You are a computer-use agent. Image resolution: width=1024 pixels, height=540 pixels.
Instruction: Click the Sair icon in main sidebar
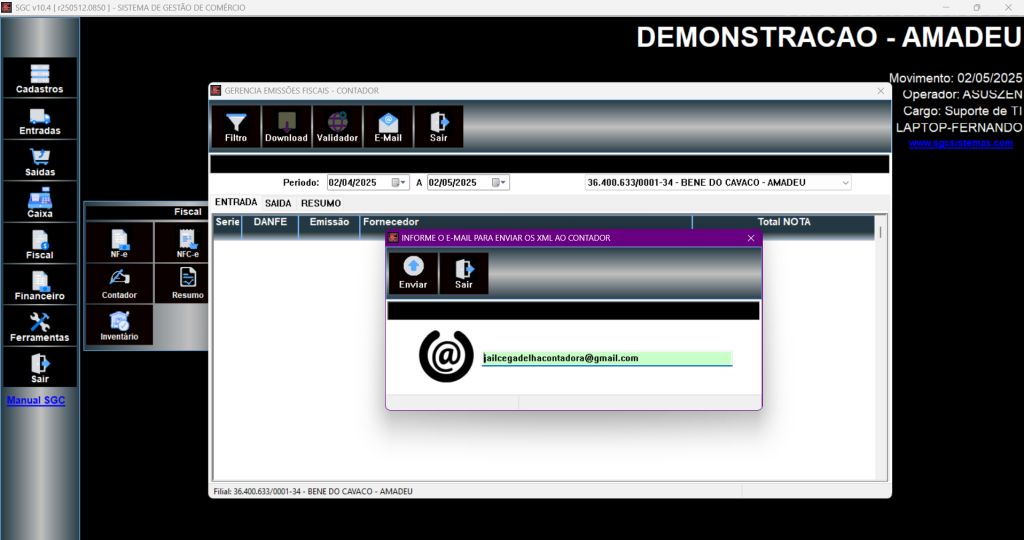pos(40,368)
